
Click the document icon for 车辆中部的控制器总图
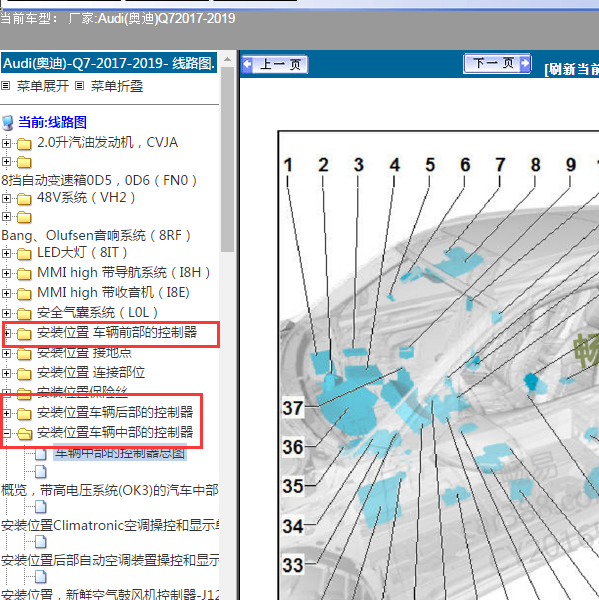[41, 454]
